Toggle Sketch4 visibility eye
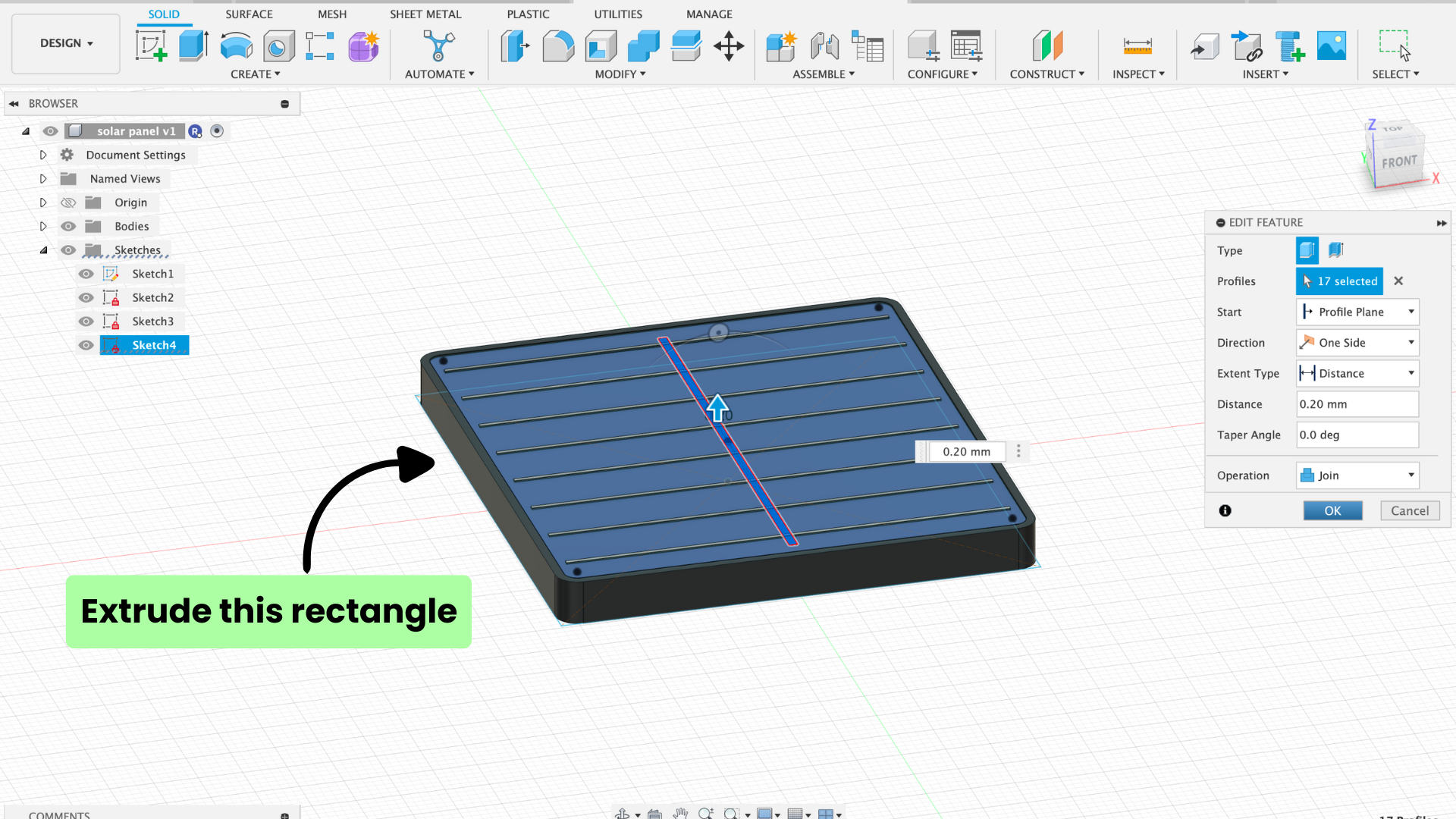 pyautogui.click(x=86, y=345)
